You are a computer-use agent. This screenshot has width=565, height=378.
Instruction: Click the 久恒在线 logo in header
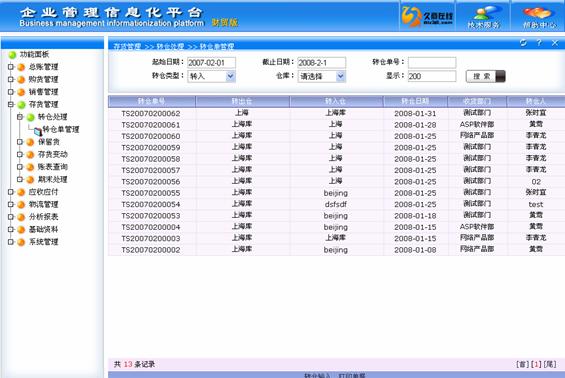(427, 17)
